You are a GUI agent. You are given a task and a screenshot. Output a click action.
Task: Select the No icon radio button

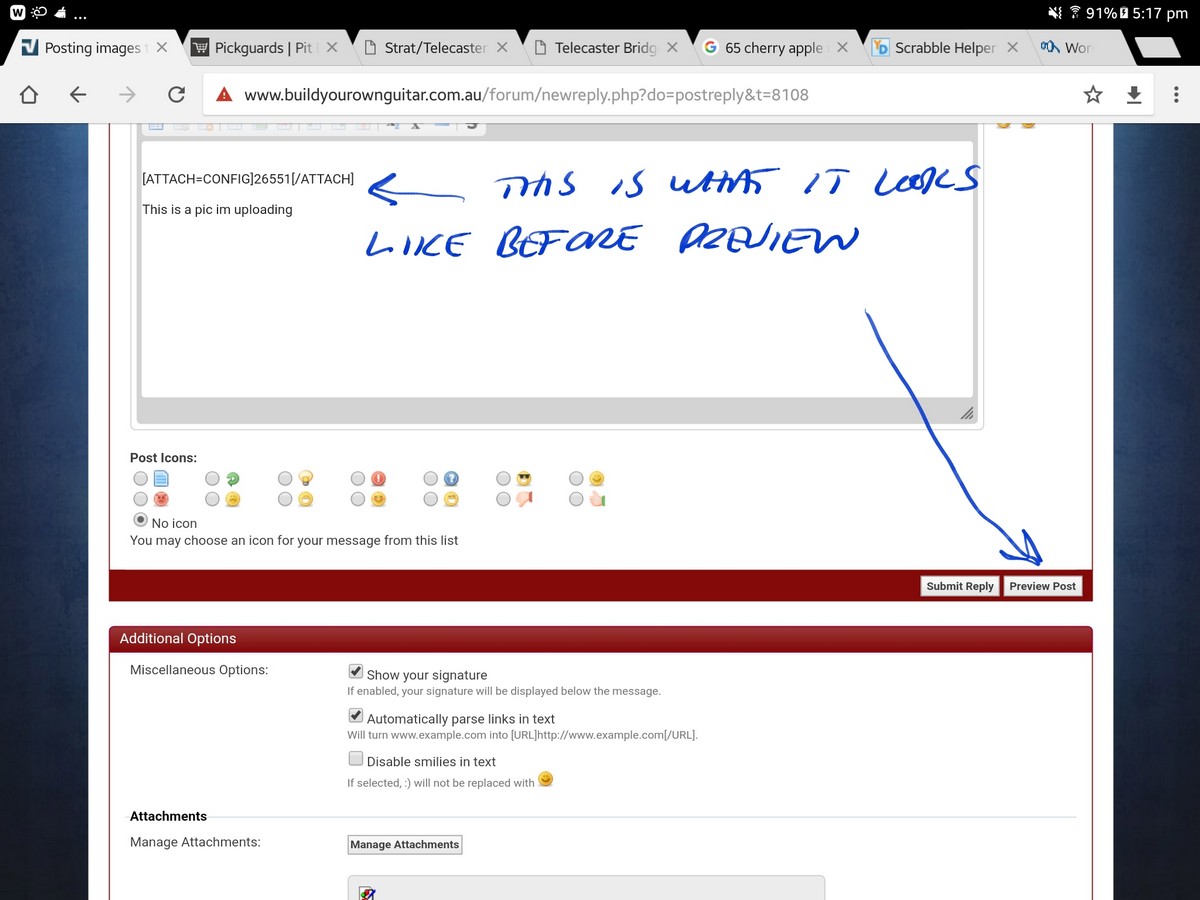[x=141, y=521]
